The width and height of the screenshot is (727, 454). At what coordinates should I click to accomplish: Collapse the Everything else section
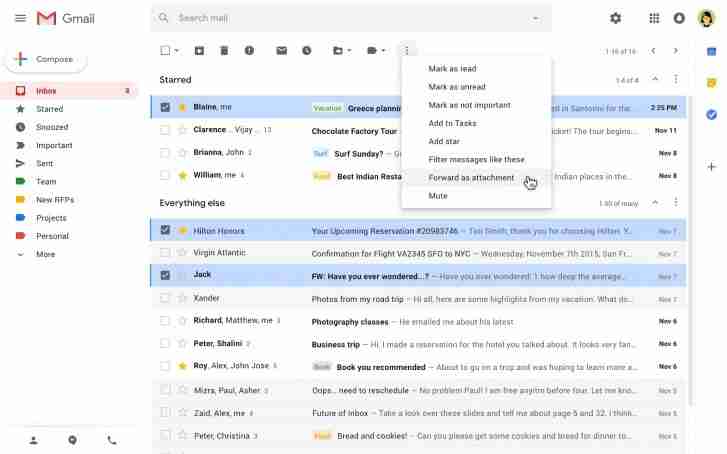tap(655, 202)
